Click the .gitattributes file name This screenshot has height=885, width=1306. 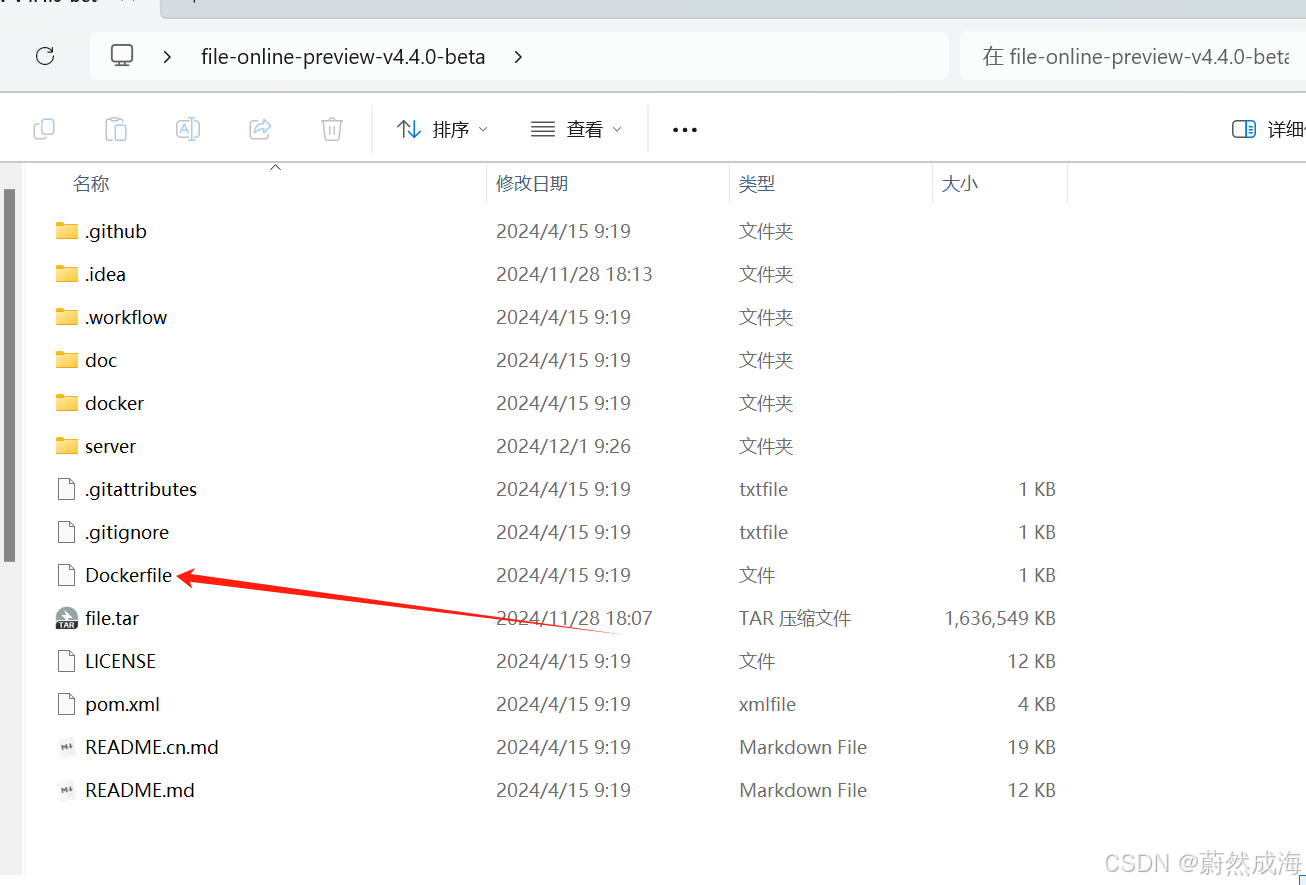141,489
